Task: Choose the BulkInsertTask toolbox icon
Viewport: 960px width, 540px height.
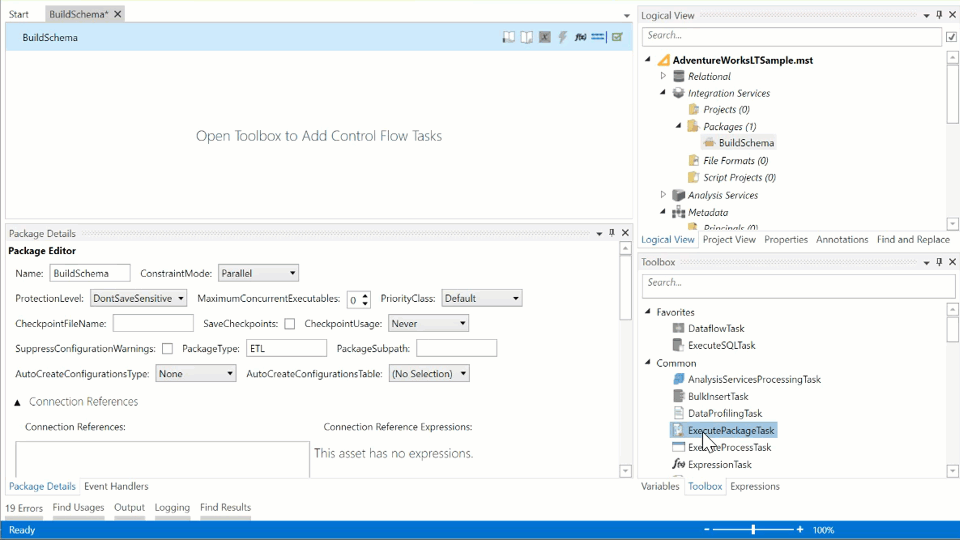Action: (678, 396)
